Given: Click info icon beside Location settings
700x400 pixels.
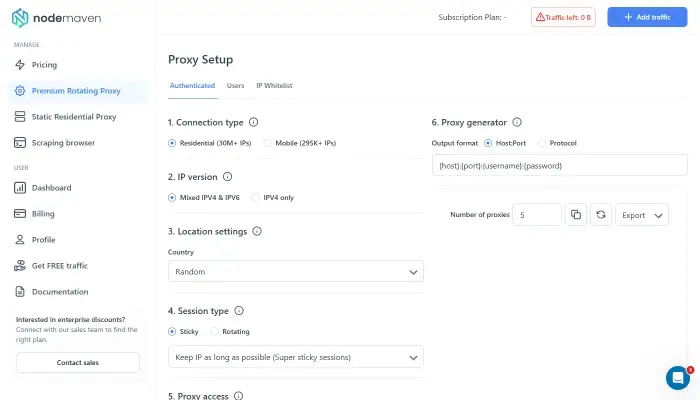Looking at the screenshot, I should (x=257, y=231).
